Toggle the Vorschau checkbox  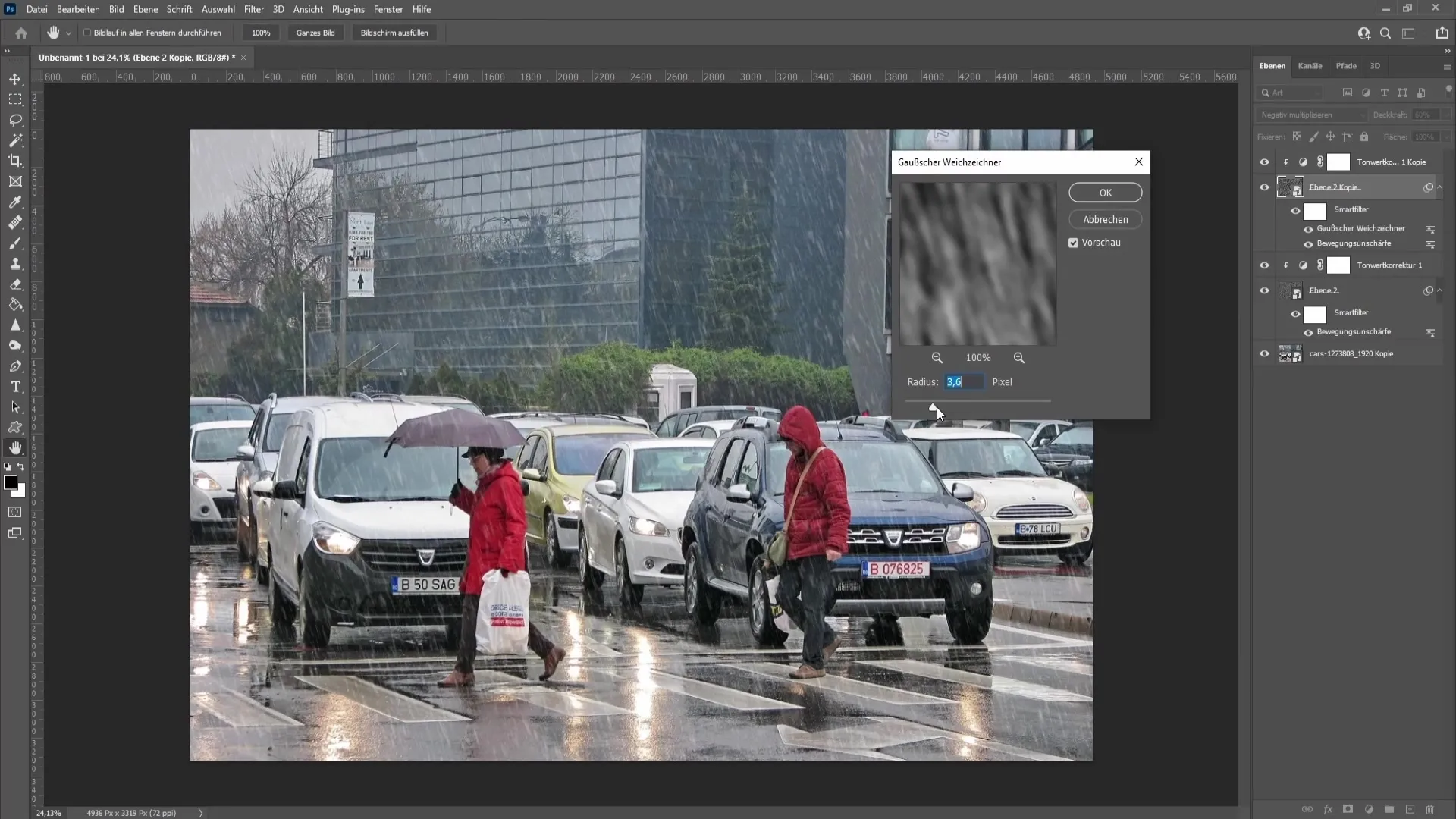(x=1073, y=243)
